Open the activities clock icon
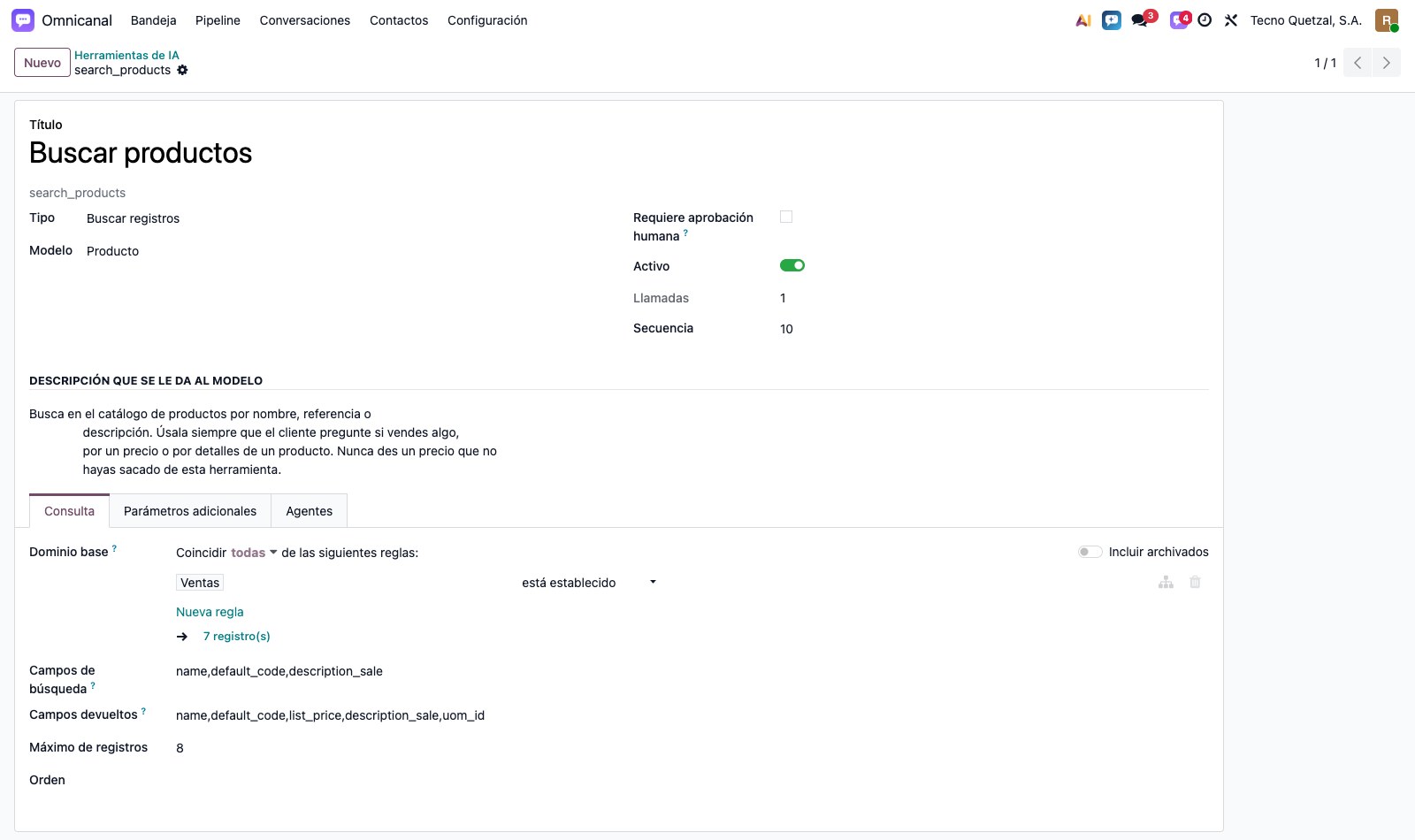This screenshot has height=840, width=1415. pos(1205,20)
